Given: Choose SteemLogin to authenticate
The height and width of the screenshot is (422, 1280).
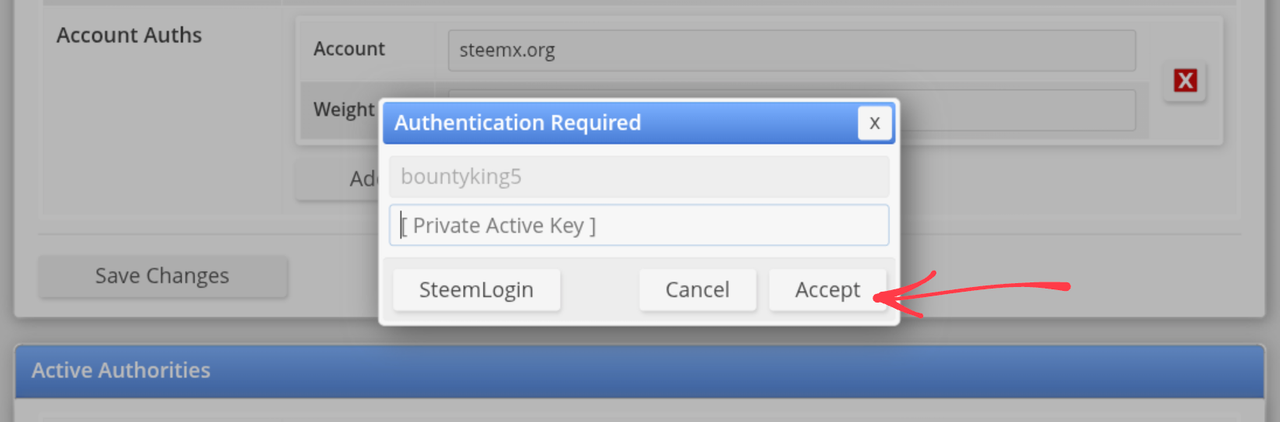Looking at the screenshot, I should (x=476, y=290).
